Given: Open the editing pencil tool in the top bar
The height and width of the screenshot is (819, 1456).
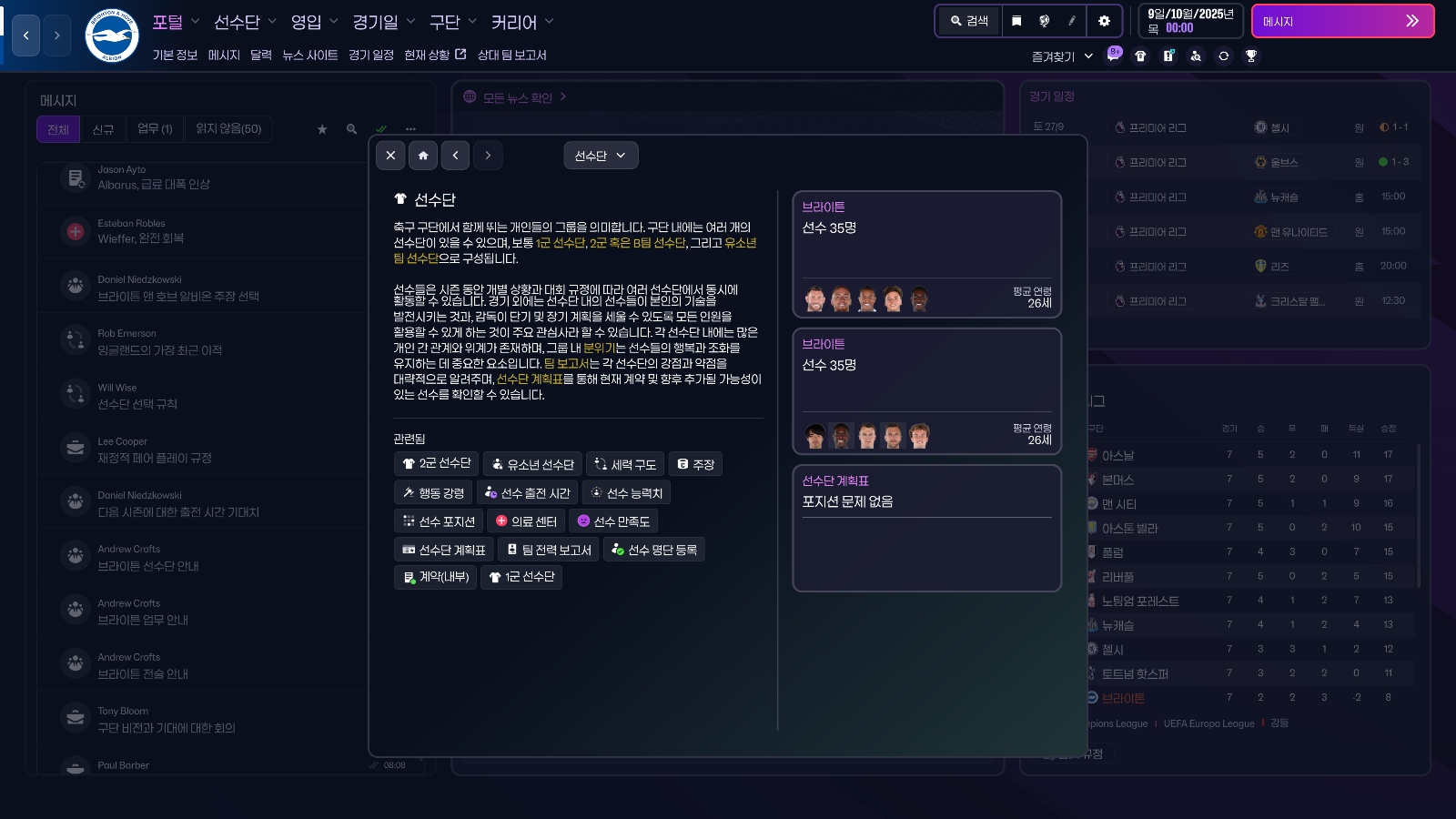Looking at the screenshot, I should pos(1073,21).
